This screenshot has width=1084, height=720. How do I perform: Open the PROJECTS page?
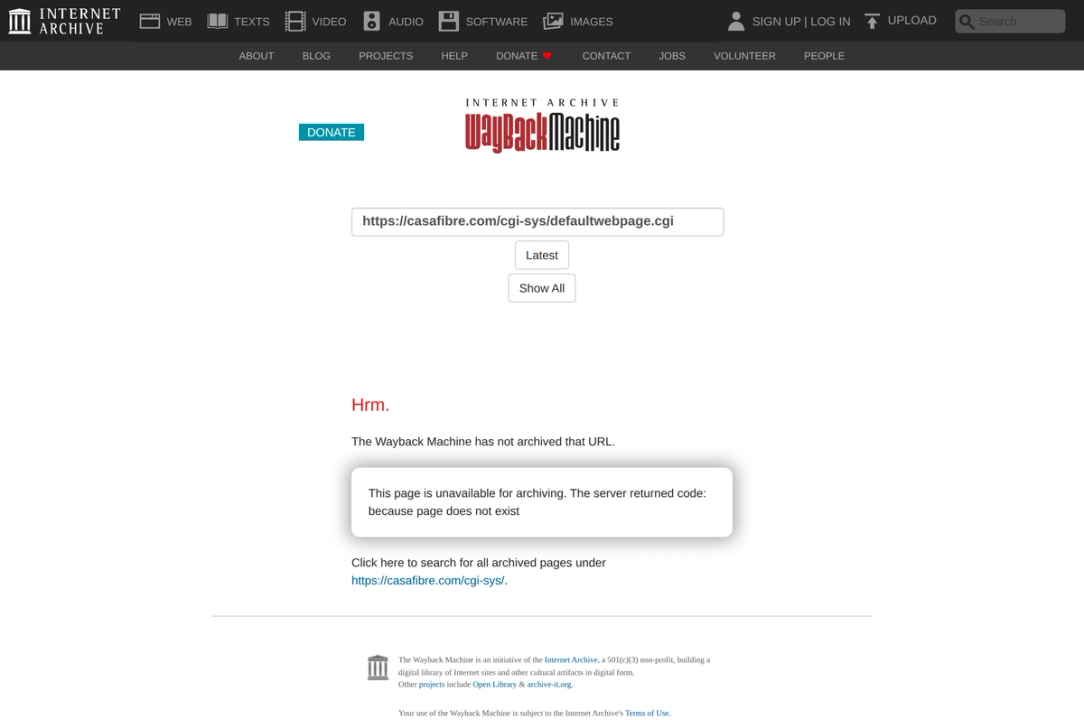(x=386, y=55)
